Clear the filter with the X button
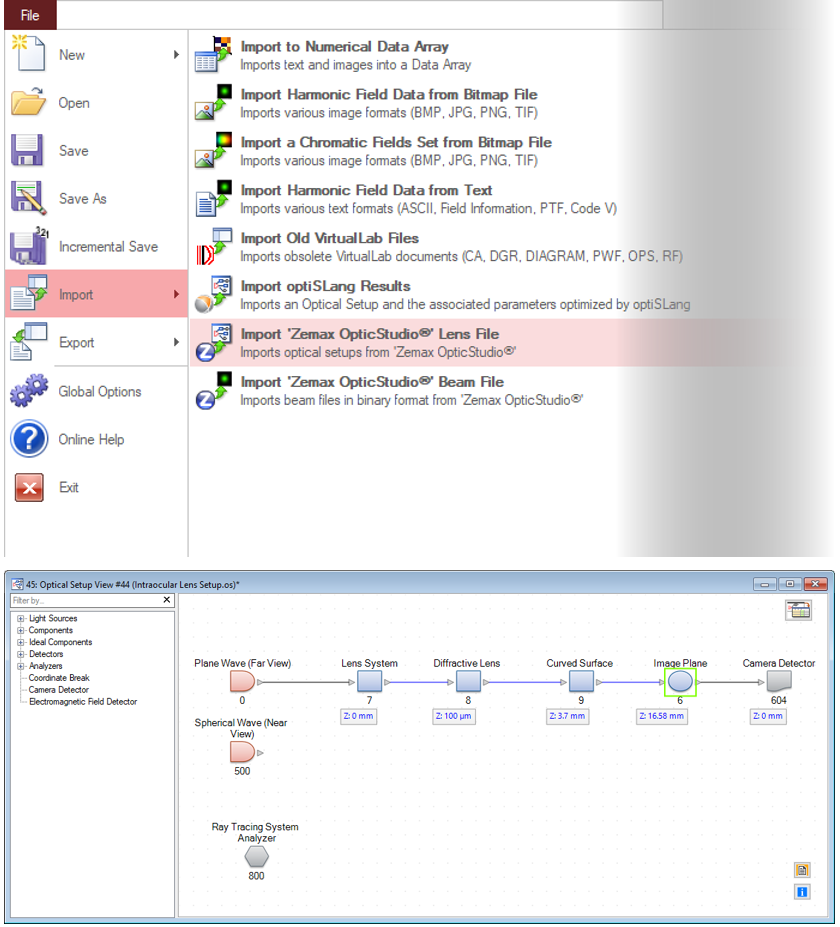Viewport: 840px width, 927px height. pyautogui.click(x=167, y=599)
